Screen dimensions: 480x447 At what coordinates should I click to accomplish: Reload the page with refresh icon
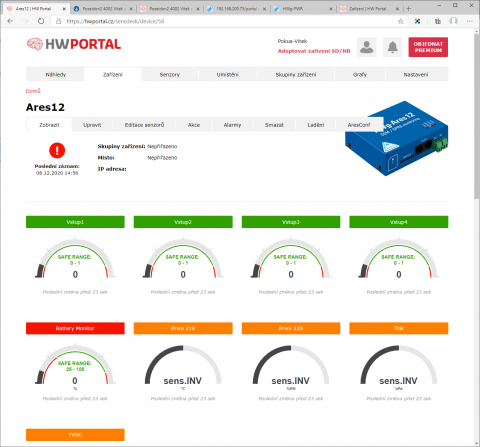[x=41, y=21]
